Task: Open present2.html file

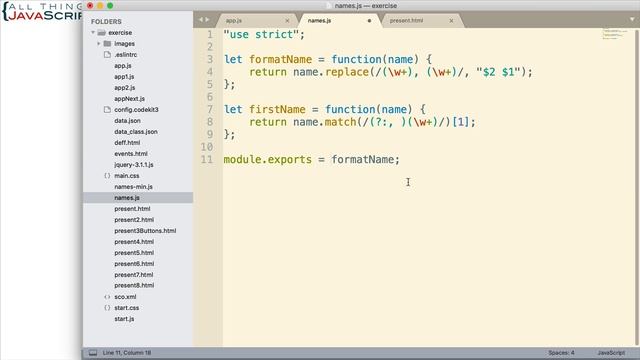Action: [134, 220]
